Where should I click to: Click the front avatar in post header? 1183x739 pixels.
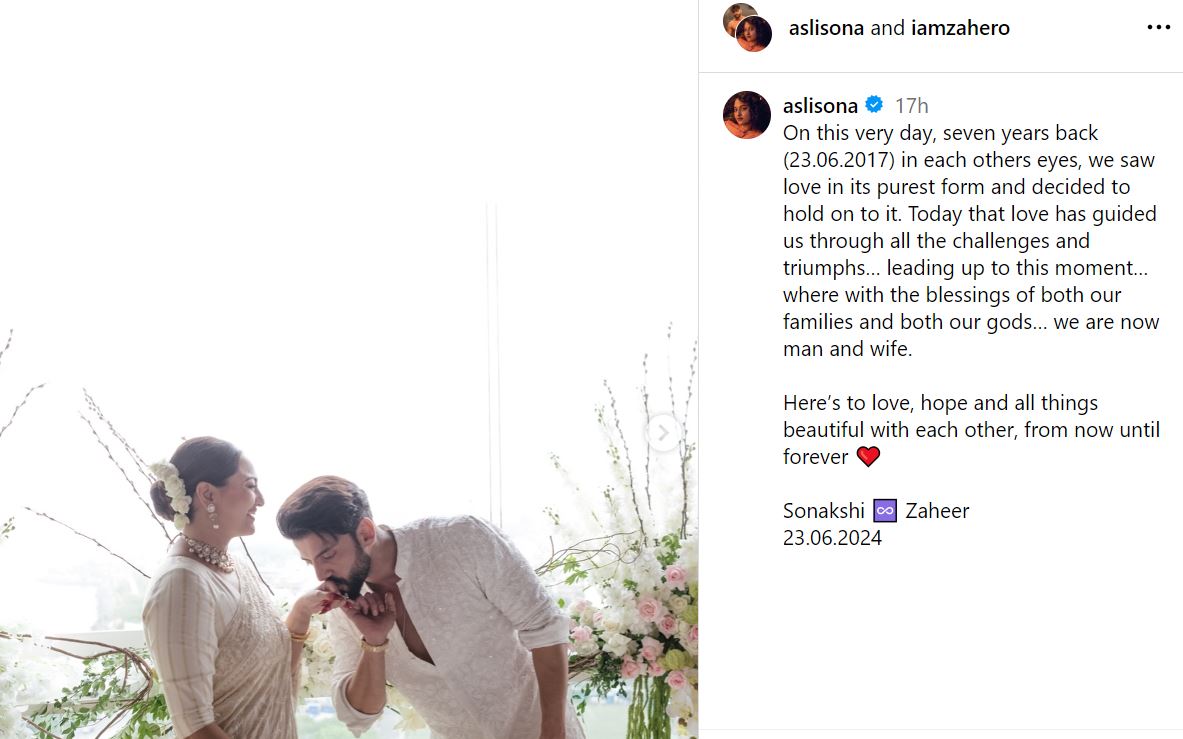pos(753,34)
